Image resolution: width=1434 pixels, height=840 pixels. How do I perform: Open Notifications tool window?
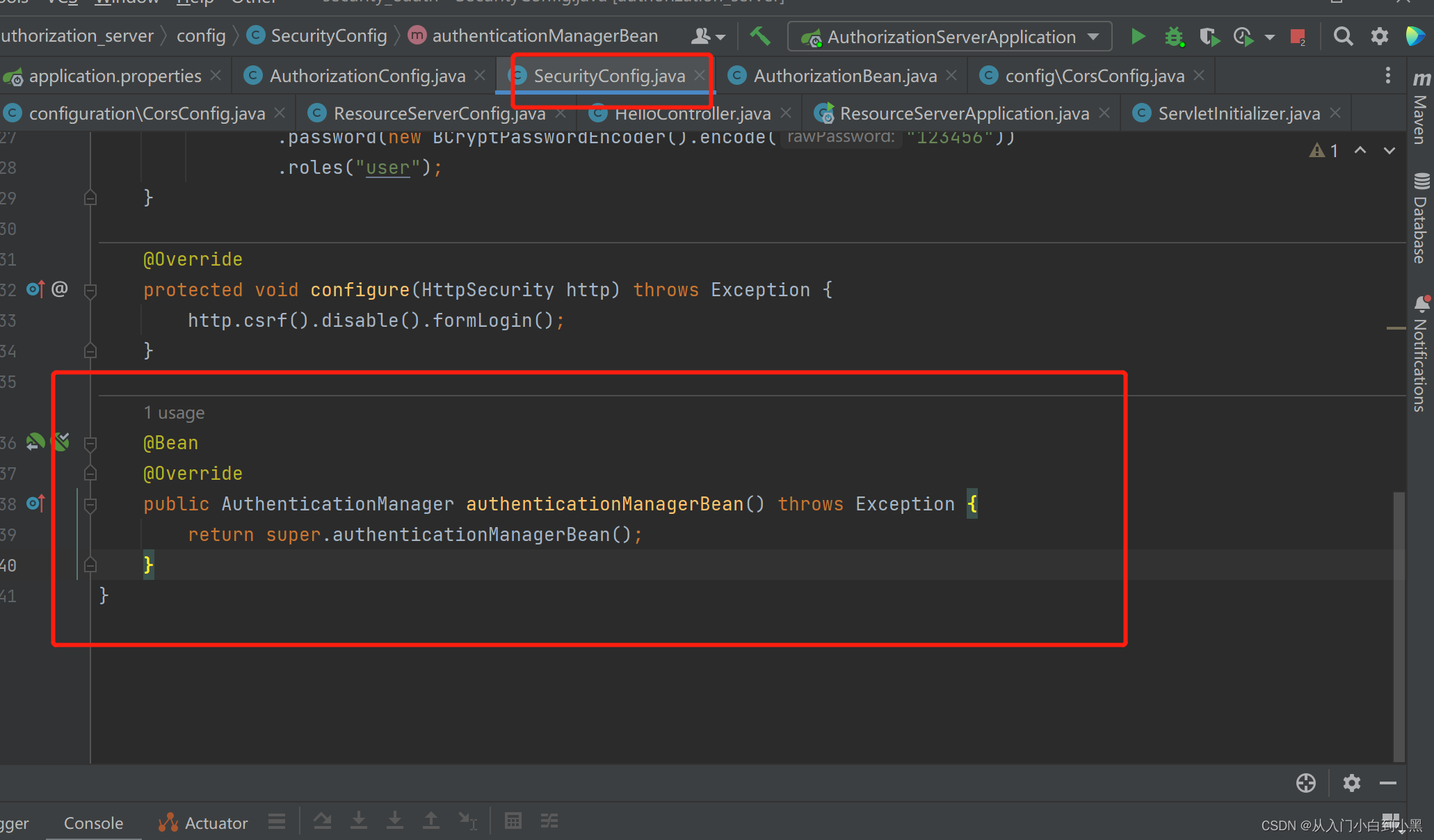1421,353
